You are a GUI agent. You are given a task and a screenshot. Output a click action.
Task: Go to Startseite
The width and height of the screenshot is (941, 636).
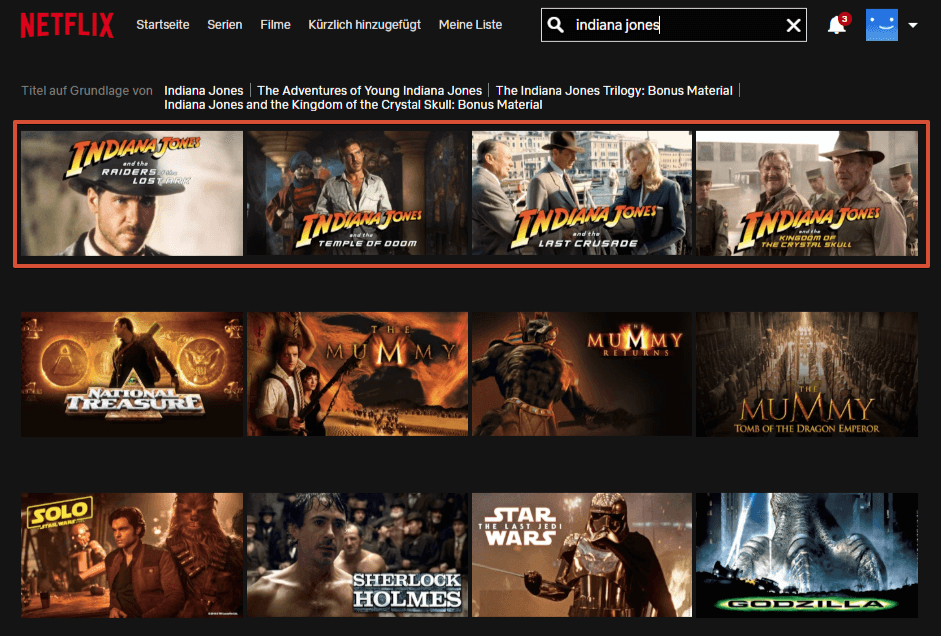[163, 25]
